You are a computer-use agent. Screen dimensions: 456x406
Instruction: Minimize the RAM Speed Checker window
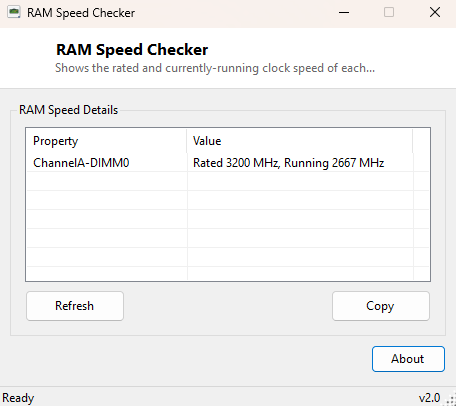344,13
